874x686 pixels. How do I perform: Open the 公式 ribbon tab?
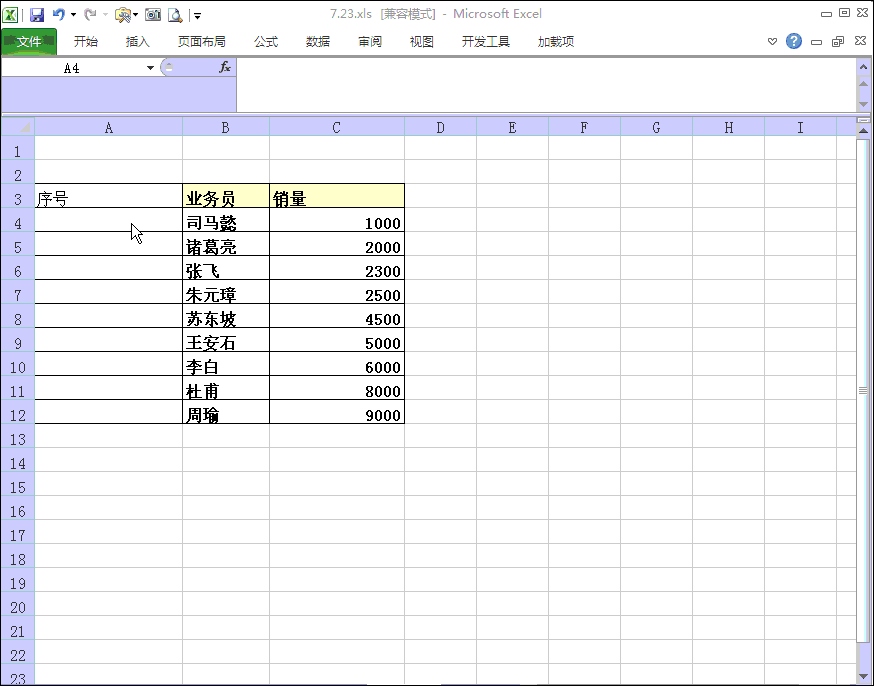(x=266, y=42)
